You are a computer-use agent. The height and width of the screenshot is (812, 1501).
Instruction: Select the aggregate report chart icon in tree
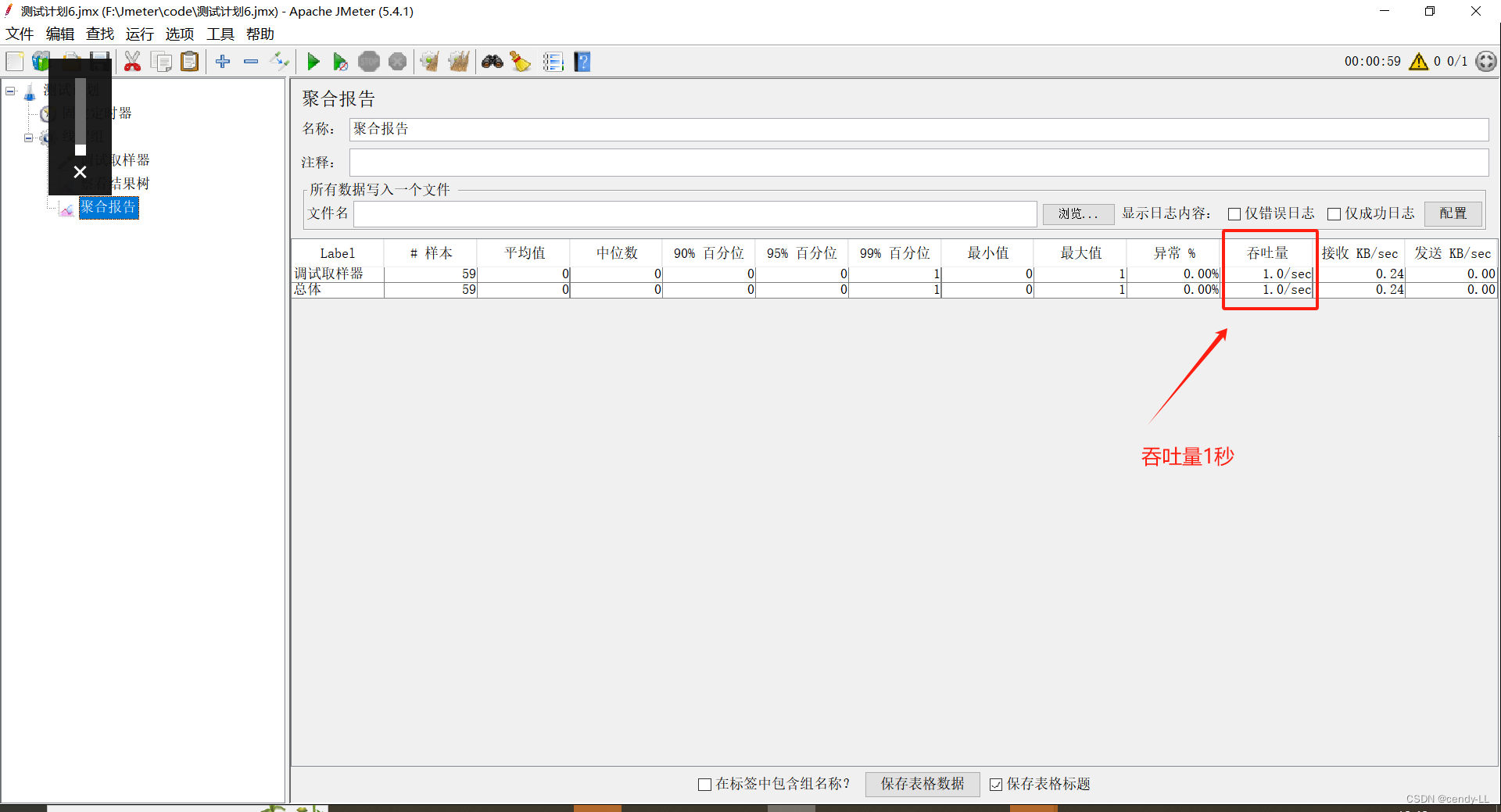67,208
